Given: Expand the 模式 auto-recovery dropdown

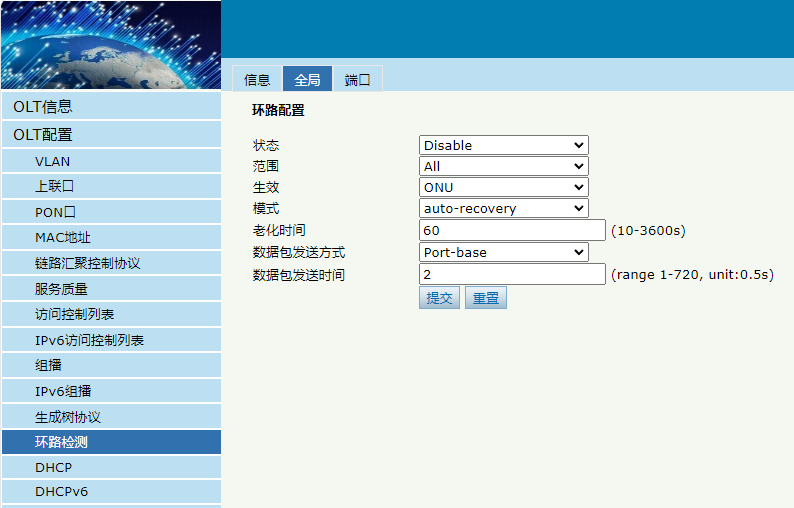Looking at the screenshot, I should tap(503, 208).
